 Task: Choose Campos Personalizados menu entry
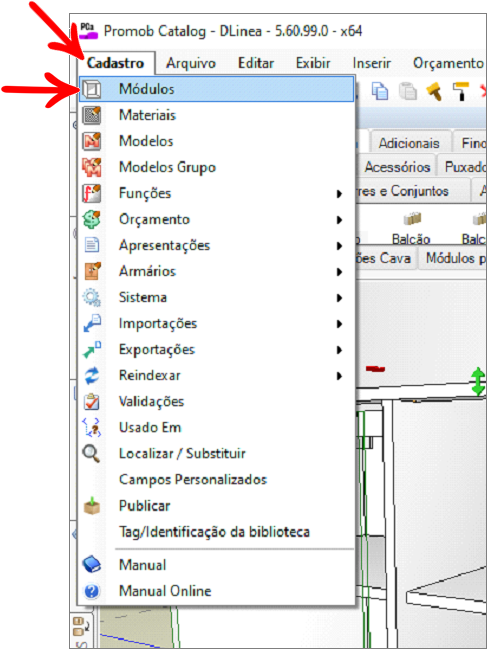coord(216,480)
